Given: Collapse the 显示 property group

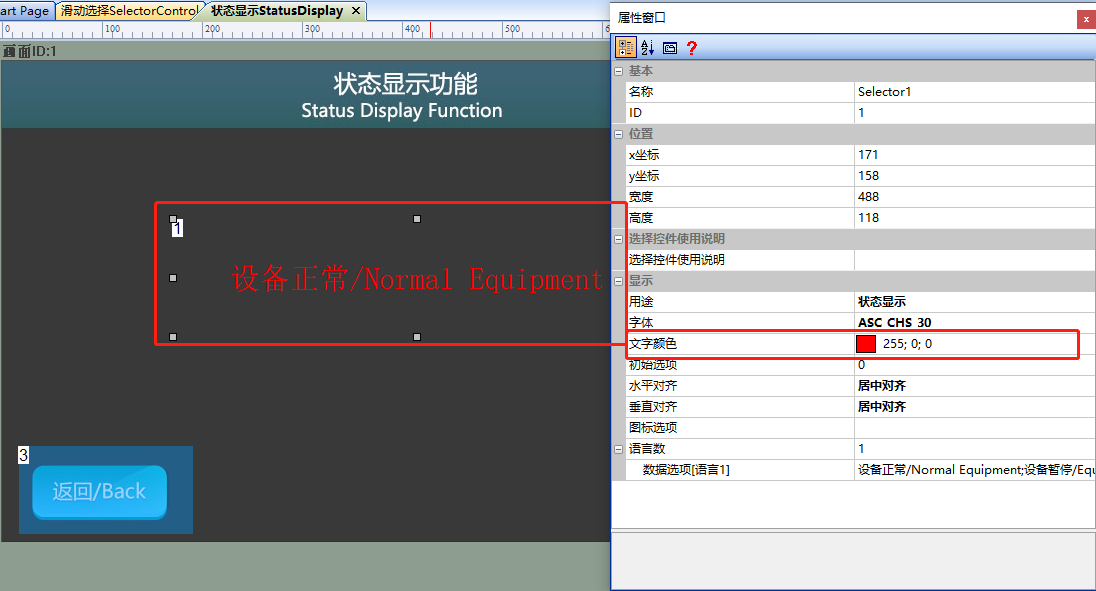Looking at the screenshot, I should click(x=619, y=281).
